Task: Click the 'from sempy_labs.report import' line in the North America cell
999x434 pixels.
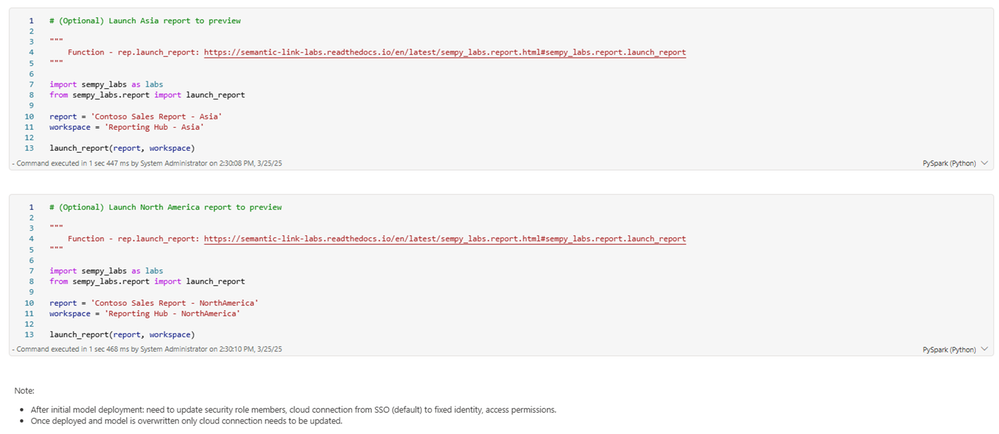Action: (x=147, y=281)
